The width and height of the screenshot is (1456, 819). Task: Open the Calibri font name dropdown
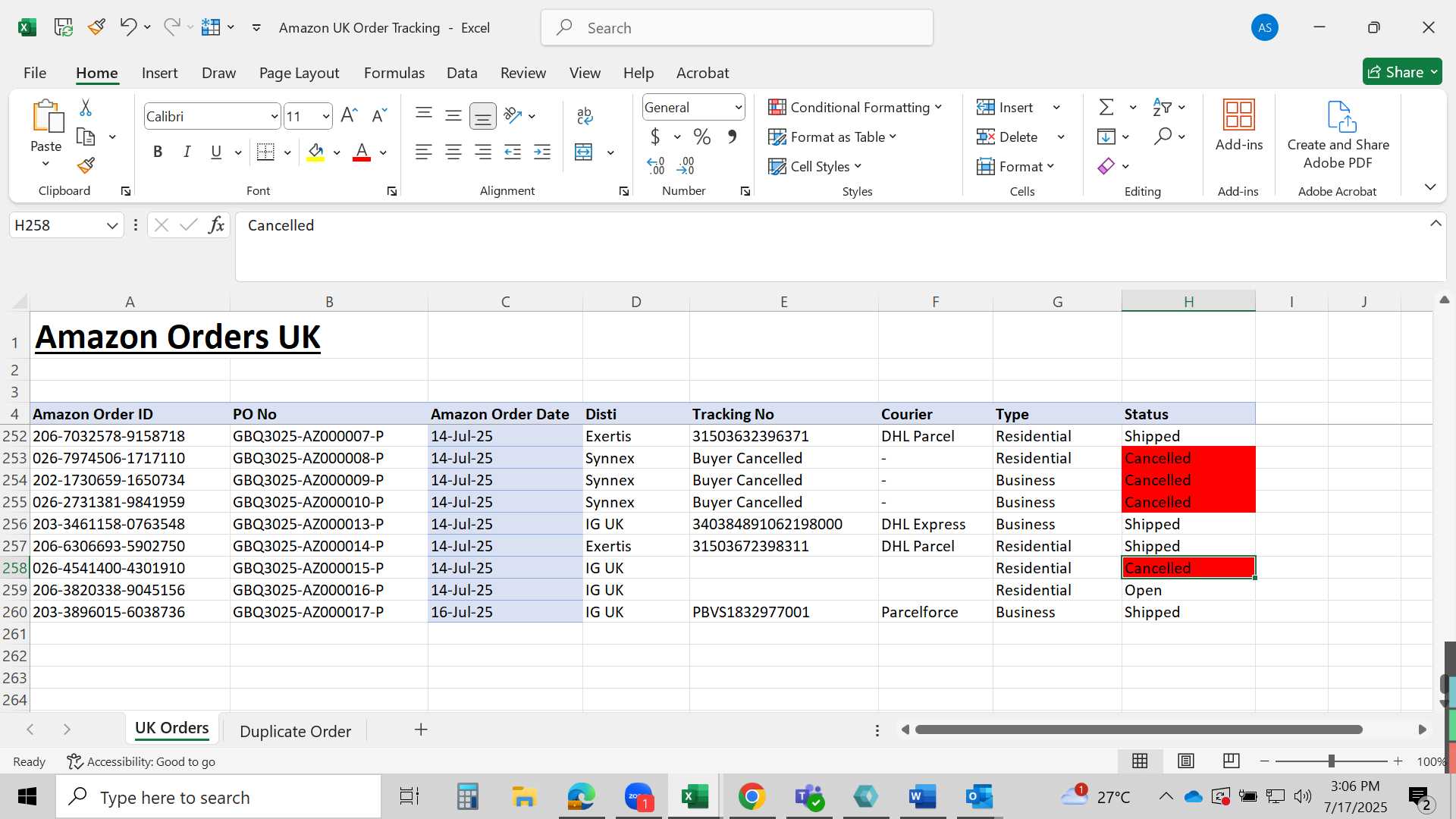tap(274, 116)
